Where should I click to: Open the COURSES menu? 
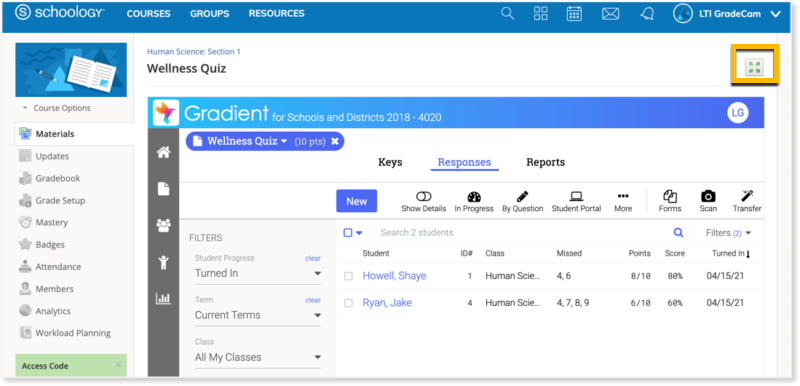(148, 14)
